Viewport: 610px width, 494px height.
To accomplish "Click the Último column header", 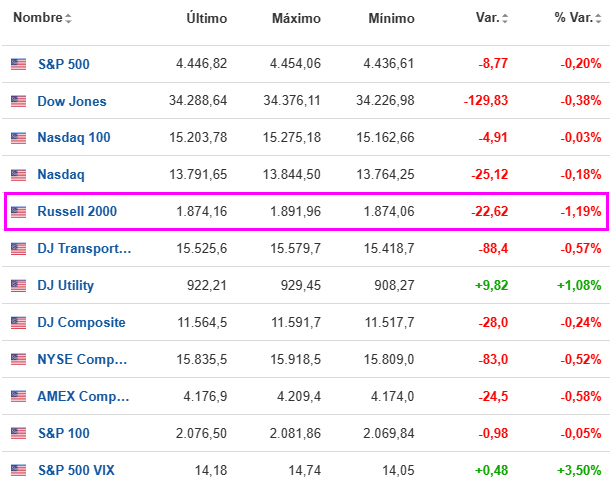I will [207, 19].
